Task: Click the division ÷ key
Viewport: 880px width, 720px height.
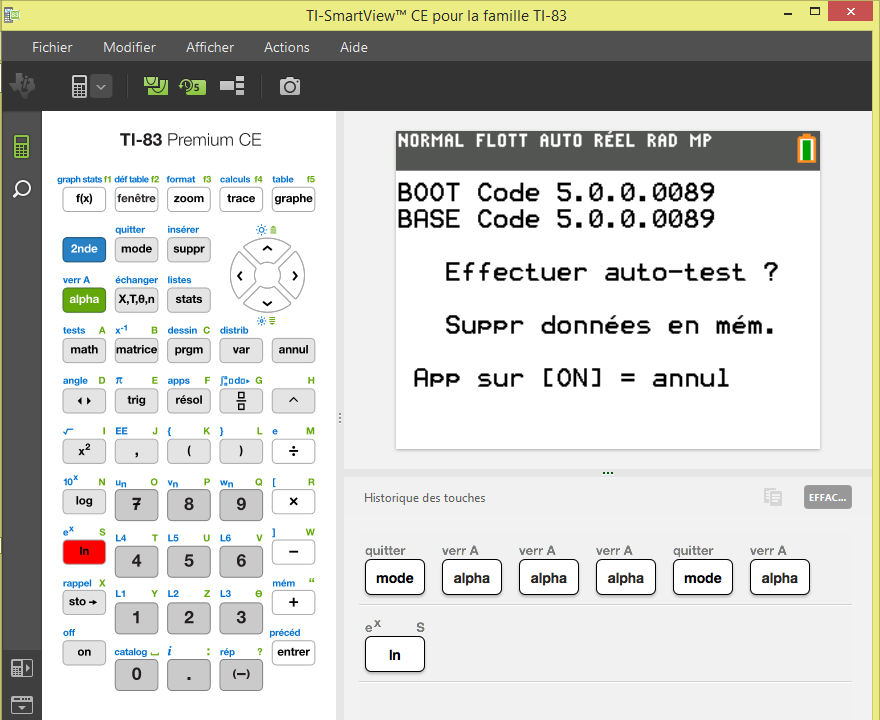Action: pos(294,451)
